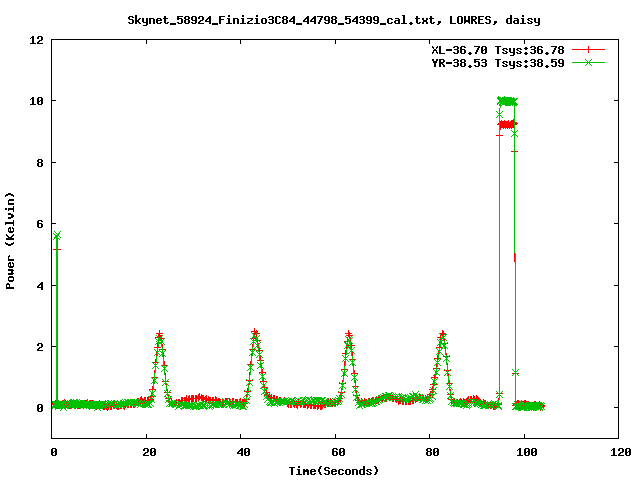Select legend entry YR-38.53 Tsys:38.59
Screen dimensions: 640x480
point(498,63)
